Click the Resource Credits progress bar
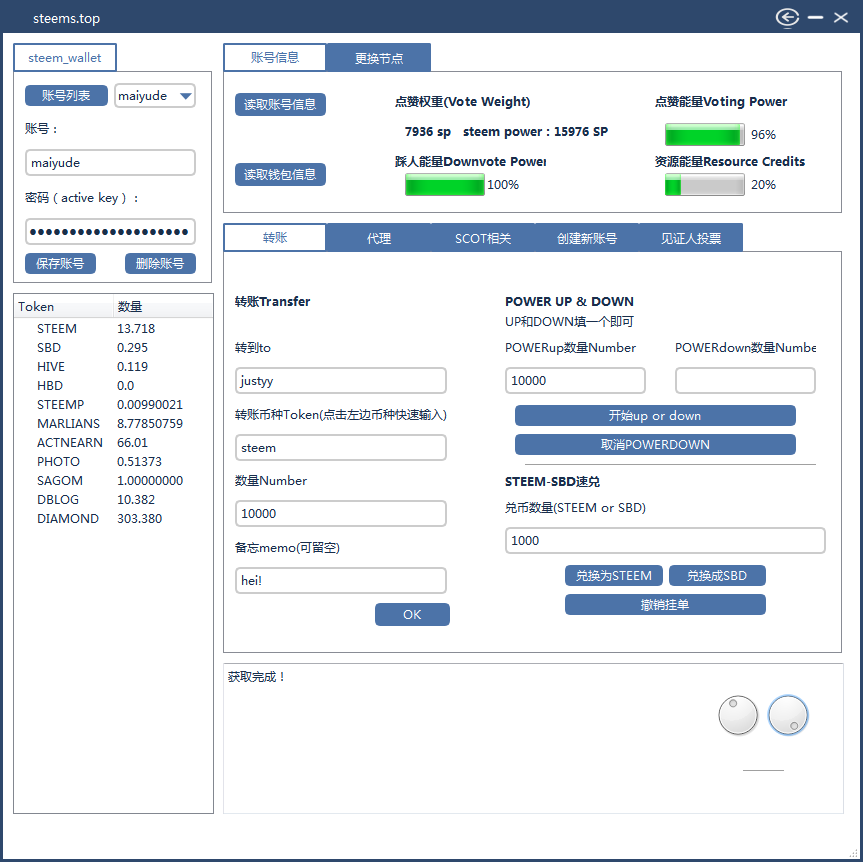This screenshot has width=863, height=862. click(704, 184)
